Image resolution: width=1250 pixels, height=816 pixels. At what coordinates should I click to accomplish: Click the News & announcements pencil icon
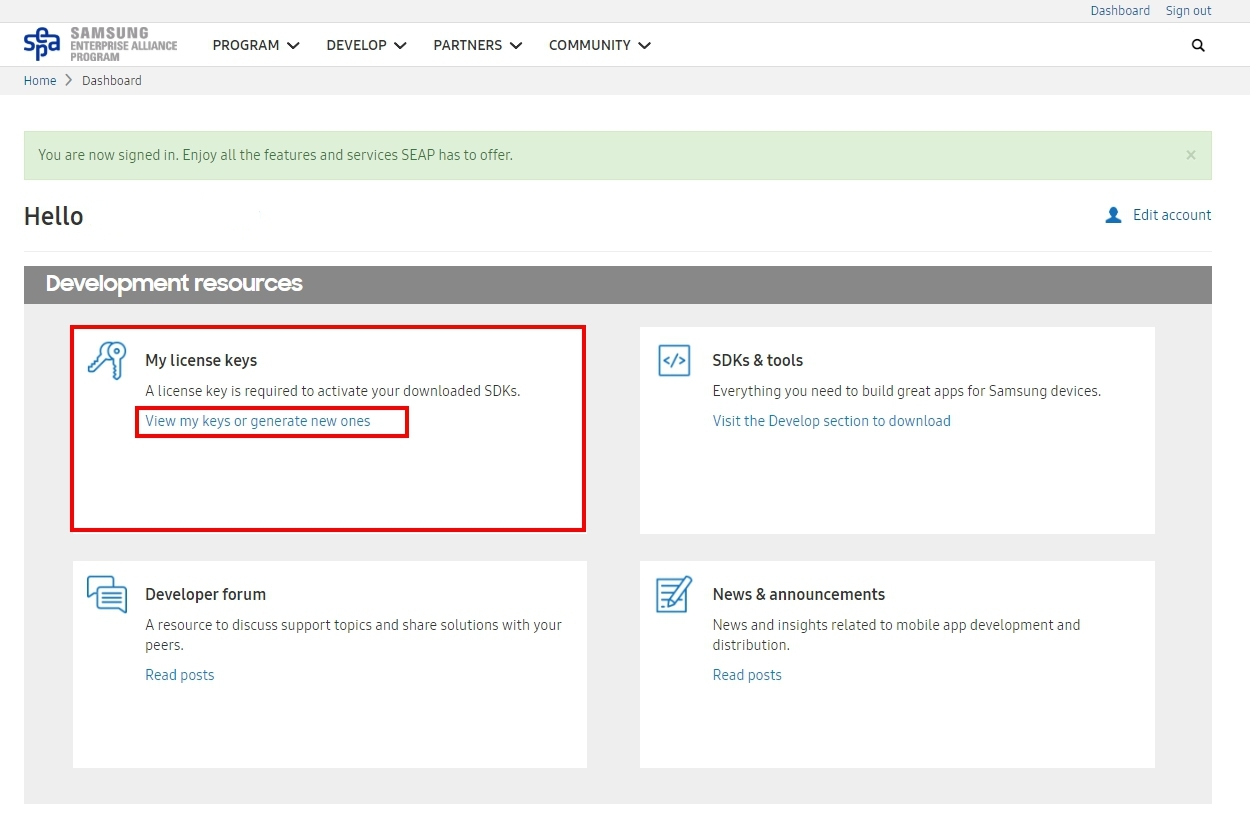point(674,594)
